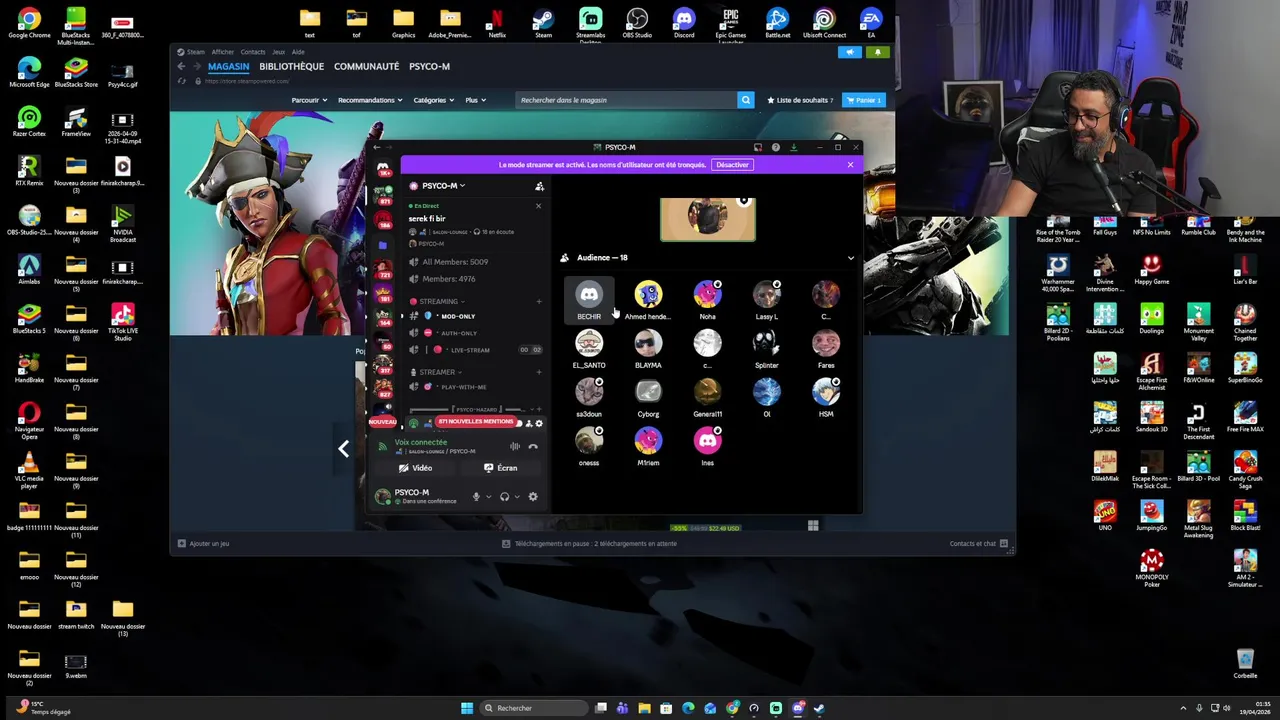Open Discord from the Windows taskbar
The image size is (1280, 720).
click(797, 708)
